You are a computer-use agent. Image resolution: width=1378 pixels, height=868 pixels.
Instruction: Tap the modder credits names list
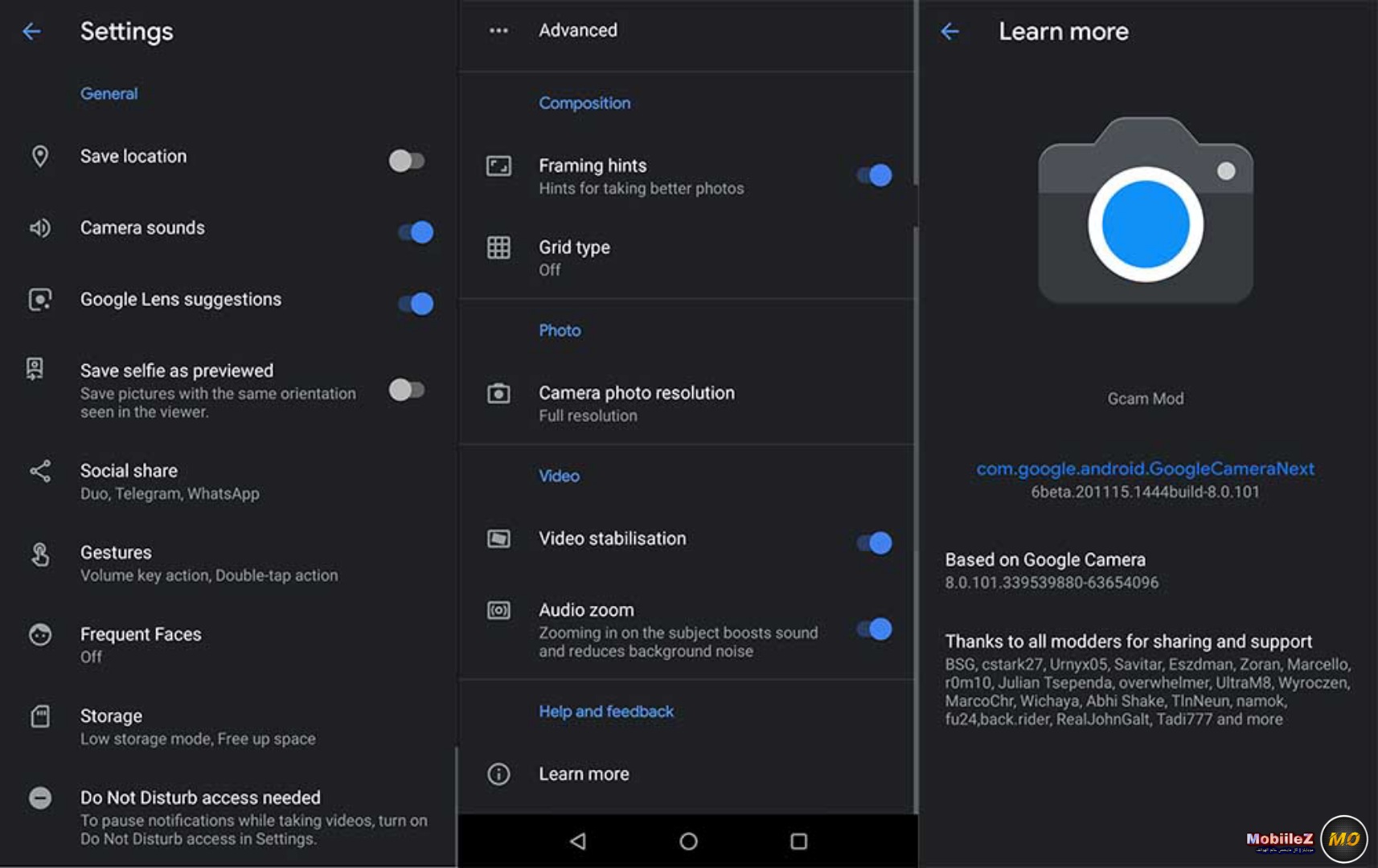pos(1148,692)
